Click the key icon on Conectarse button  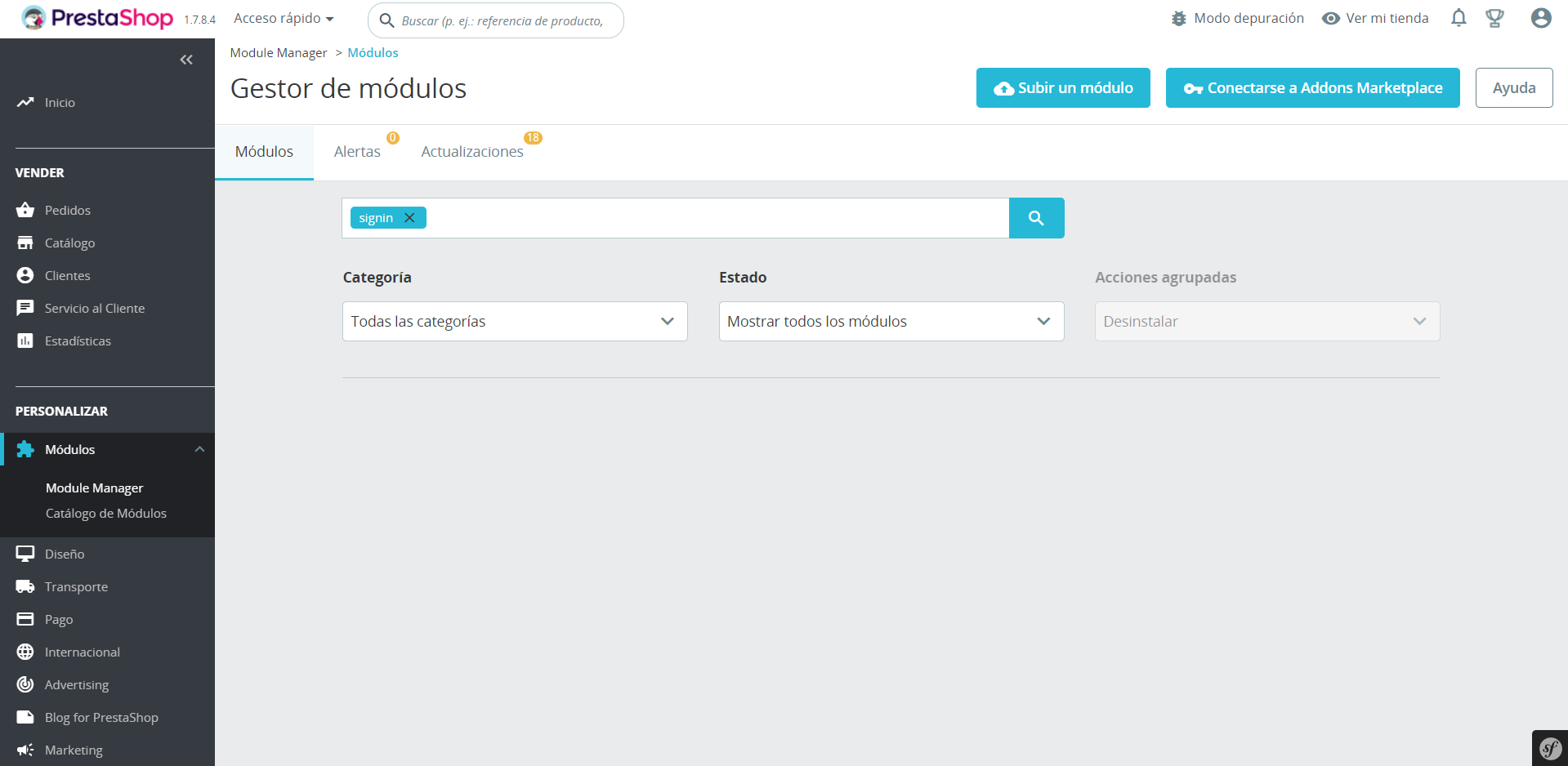[1193, 88]
